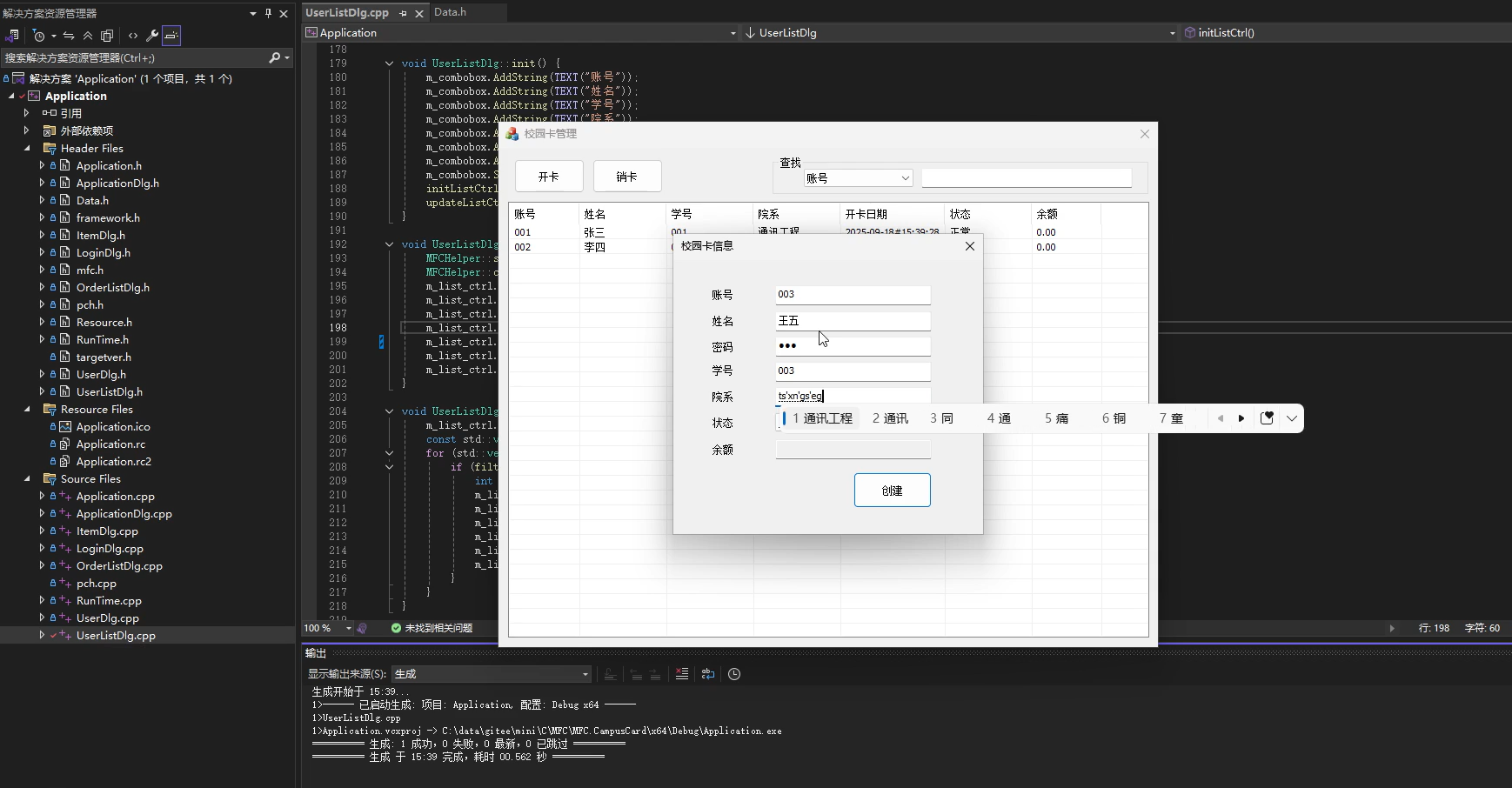Toggle the output timestamp clock icon
This screenshot has width=1512, height=788.
(734, 674)
